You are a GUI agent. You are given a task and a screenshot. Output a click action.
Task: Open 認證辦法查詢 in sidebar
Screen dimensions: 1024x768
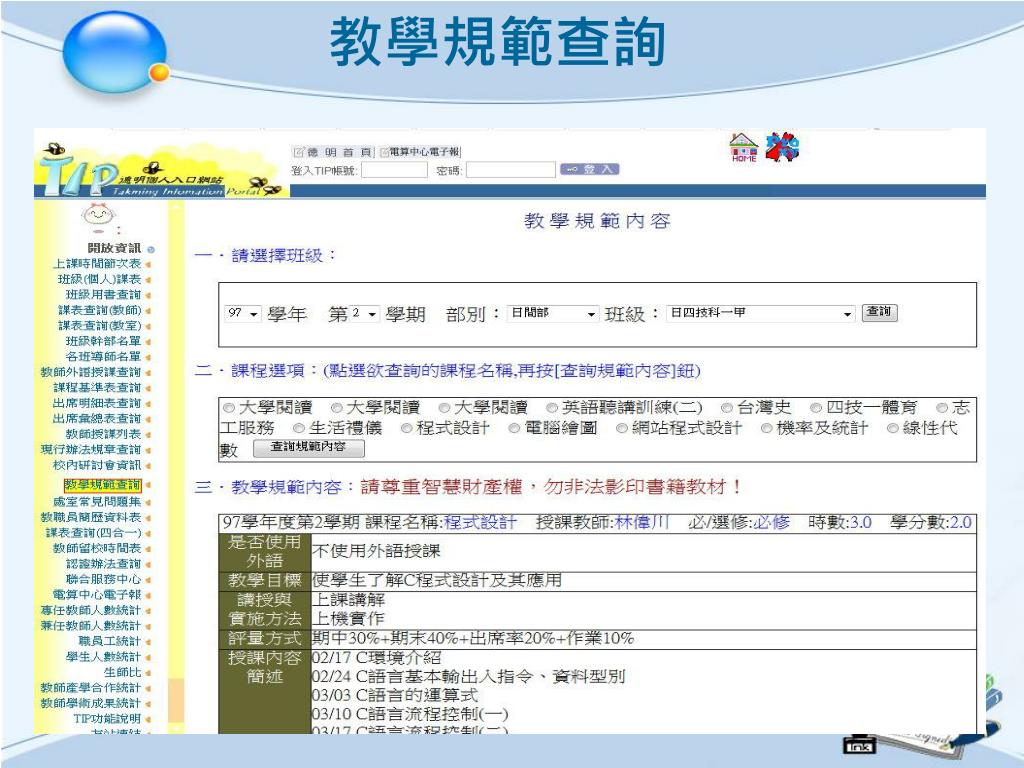click(x=103, y=564)
